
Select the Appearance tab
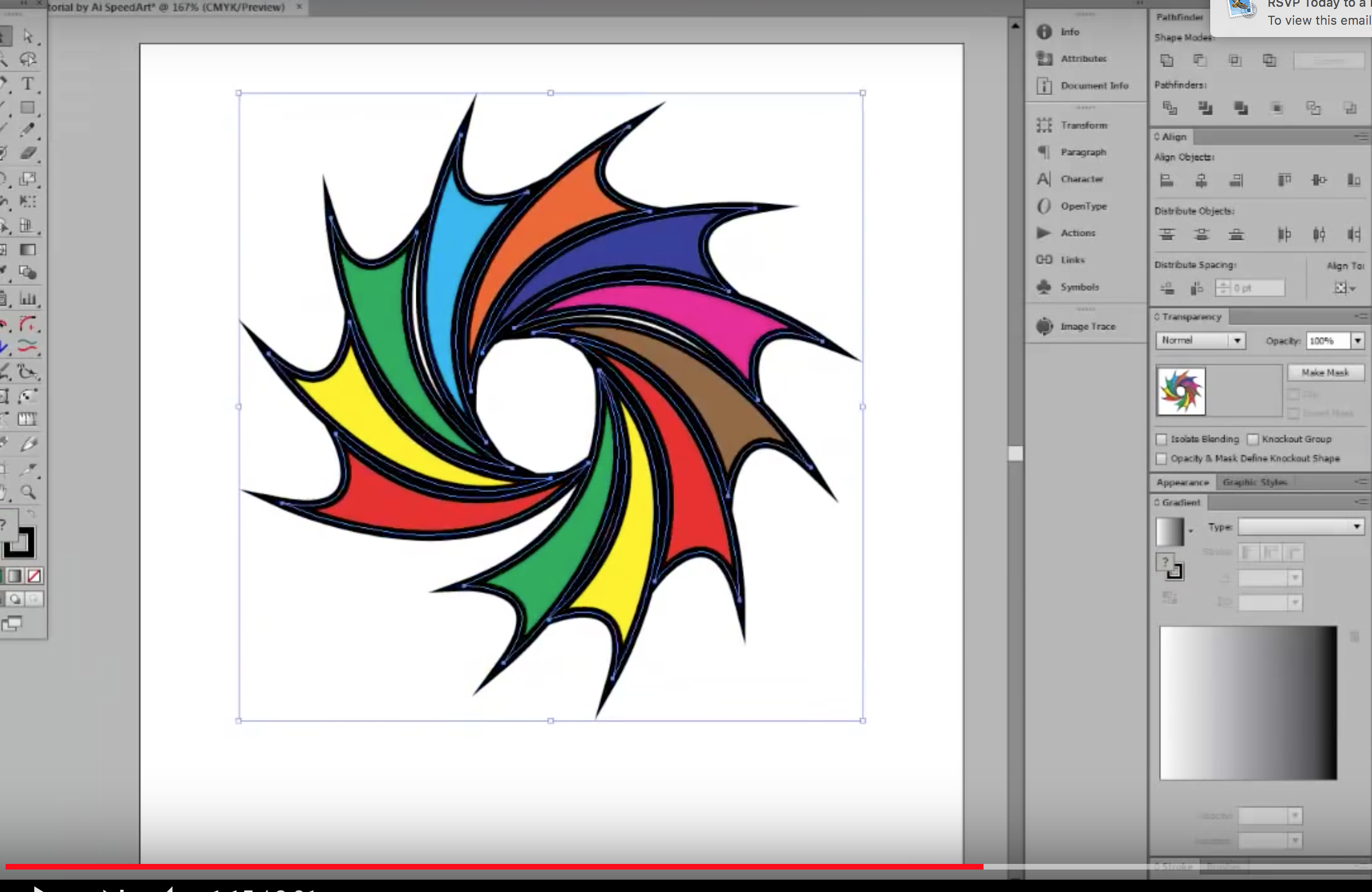pos(1182,483)
